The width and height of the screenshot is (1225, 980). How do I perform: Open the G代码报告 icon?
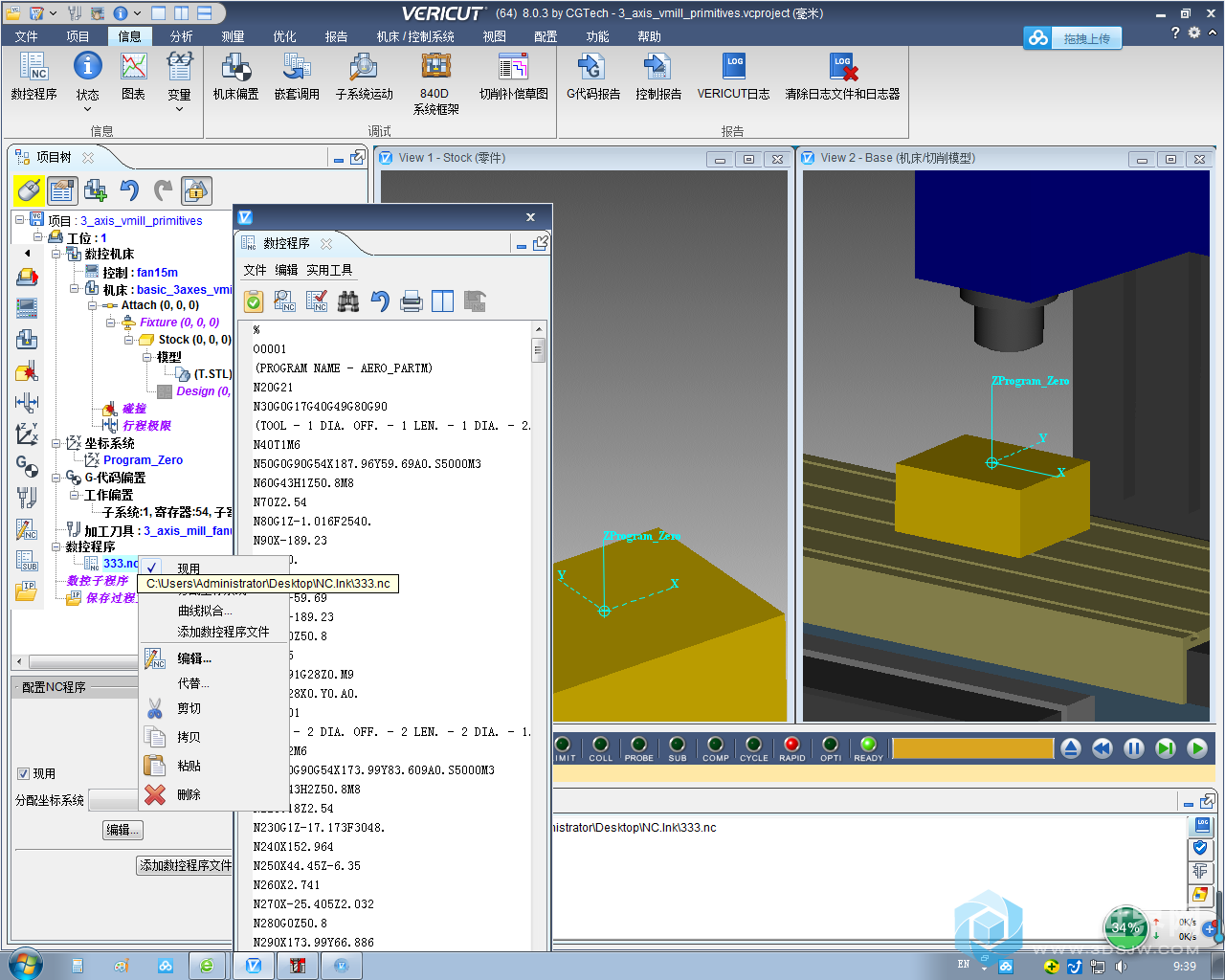click(593, 76)
